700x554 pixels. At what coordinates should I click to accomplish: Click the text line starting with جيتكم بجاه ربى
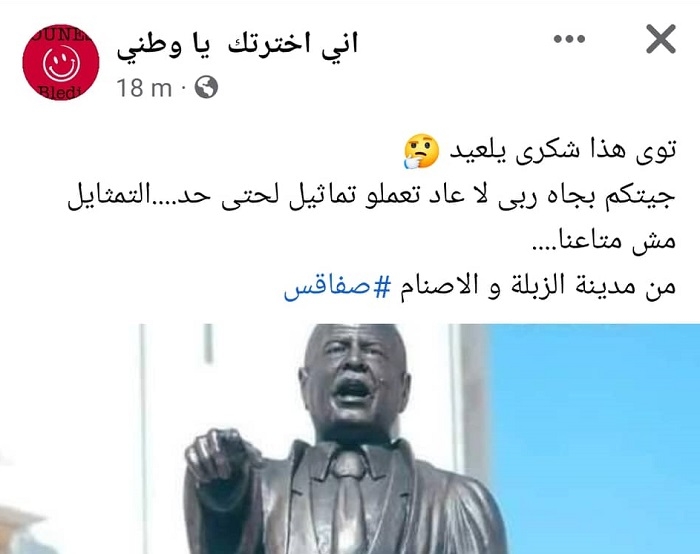pyautogui.click(x=371, y=196)
